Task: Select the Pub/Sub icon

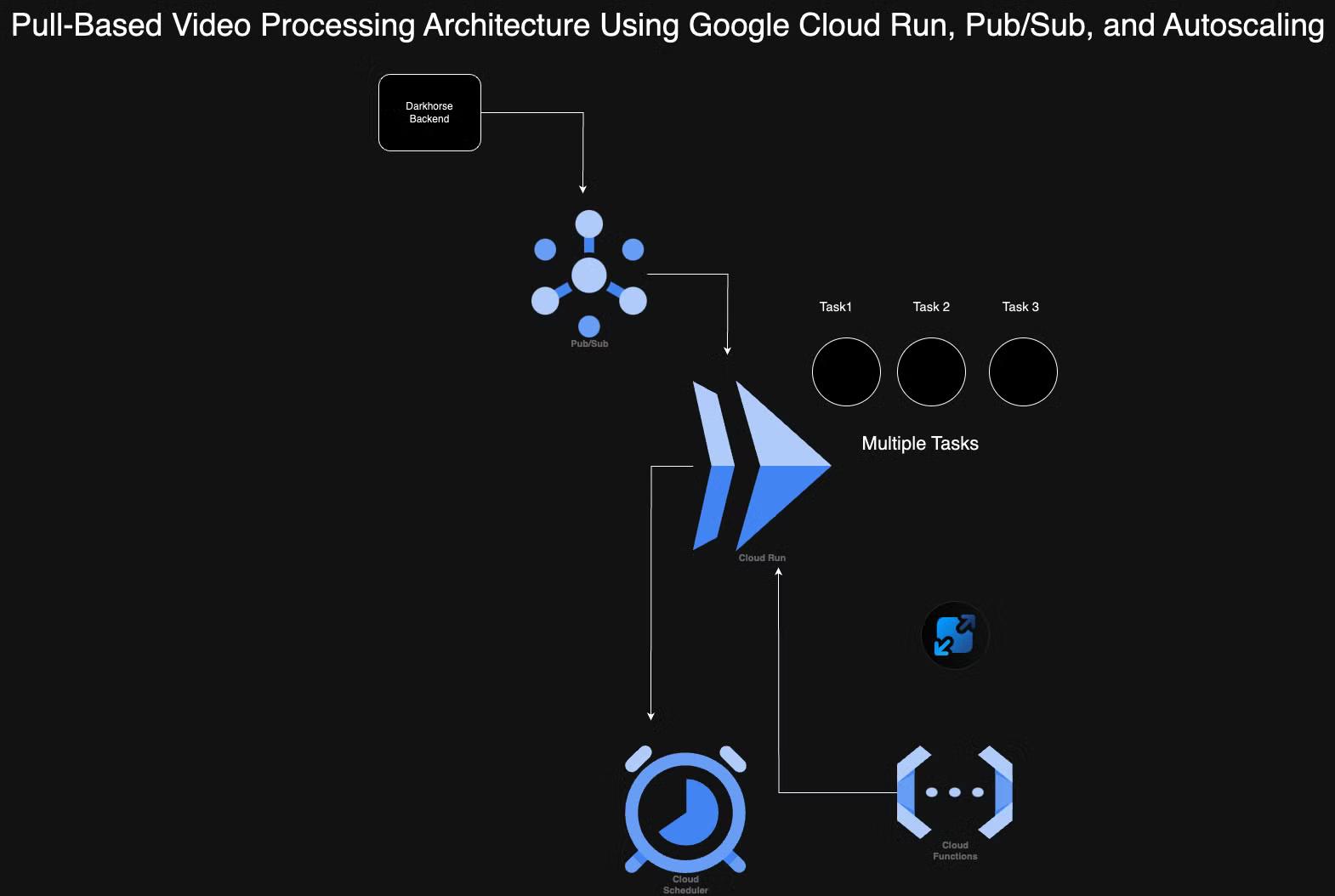Action: (x=589, y=274)
